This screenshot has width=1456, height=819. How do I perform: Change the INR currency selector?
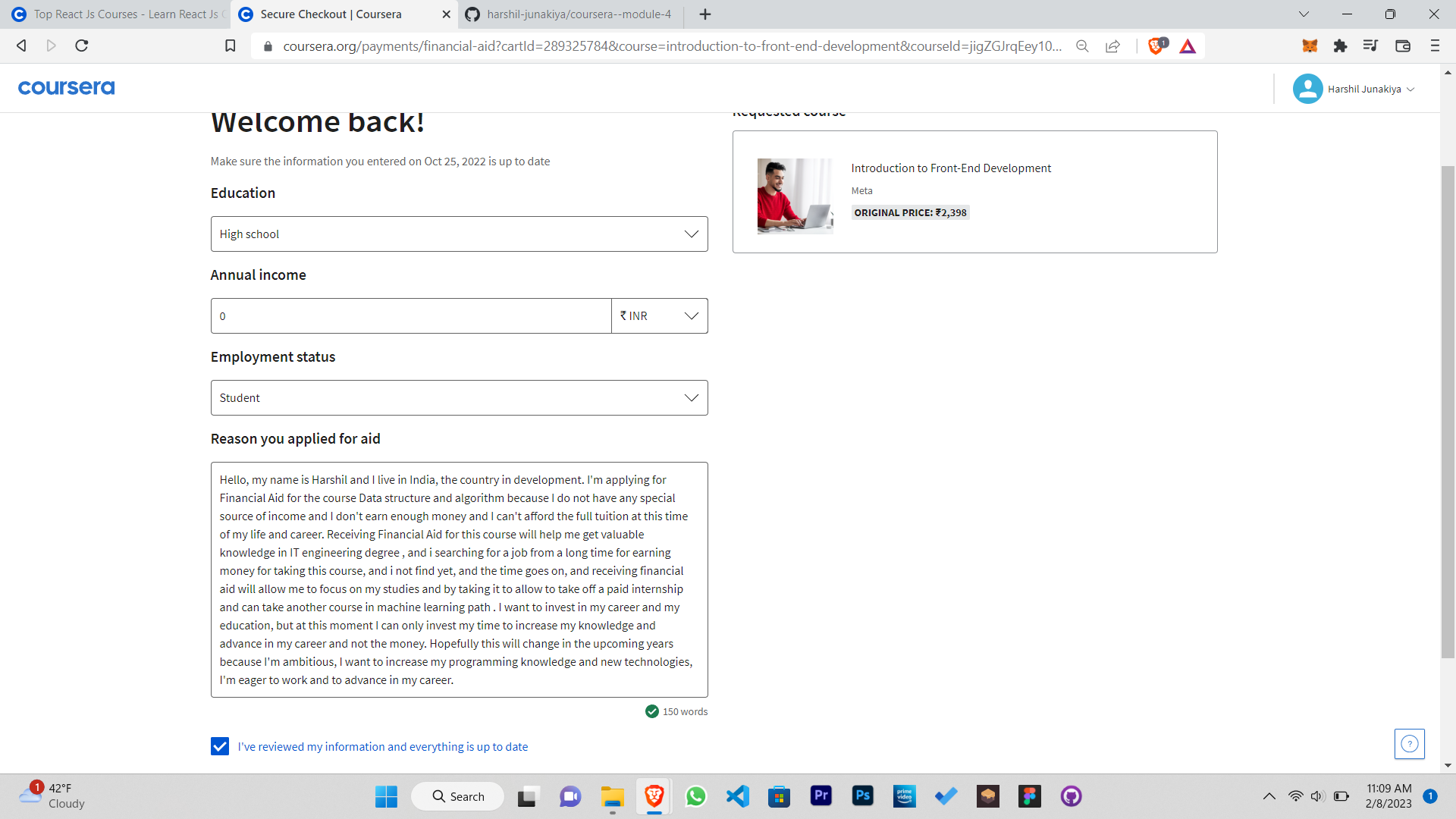coord(659,315)
